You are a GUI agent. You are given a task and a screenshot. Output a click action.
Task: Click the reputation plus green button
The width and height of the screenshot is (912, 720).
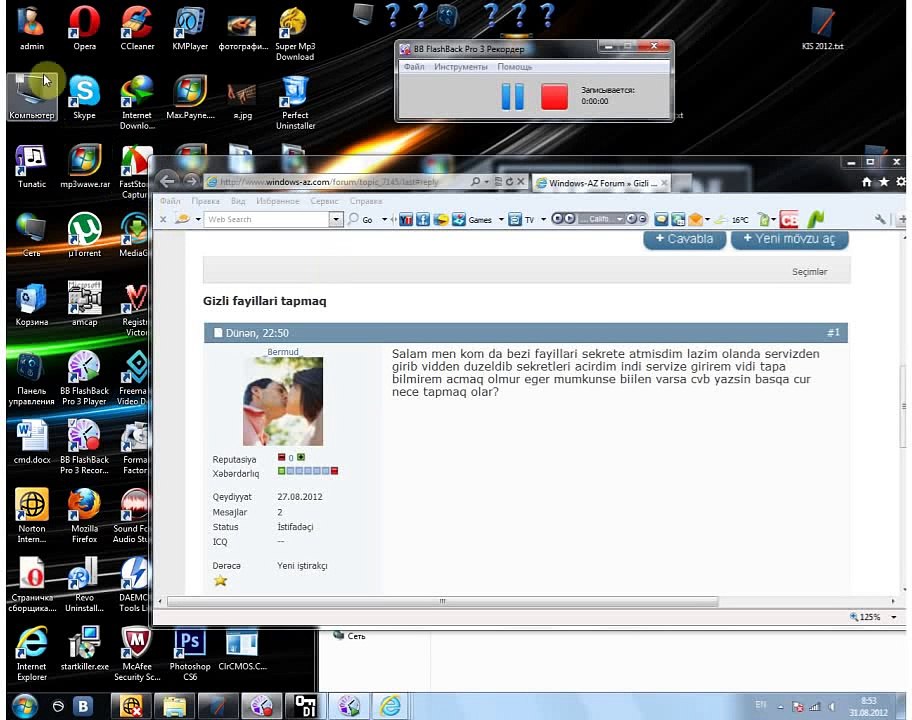pos(301,458)
